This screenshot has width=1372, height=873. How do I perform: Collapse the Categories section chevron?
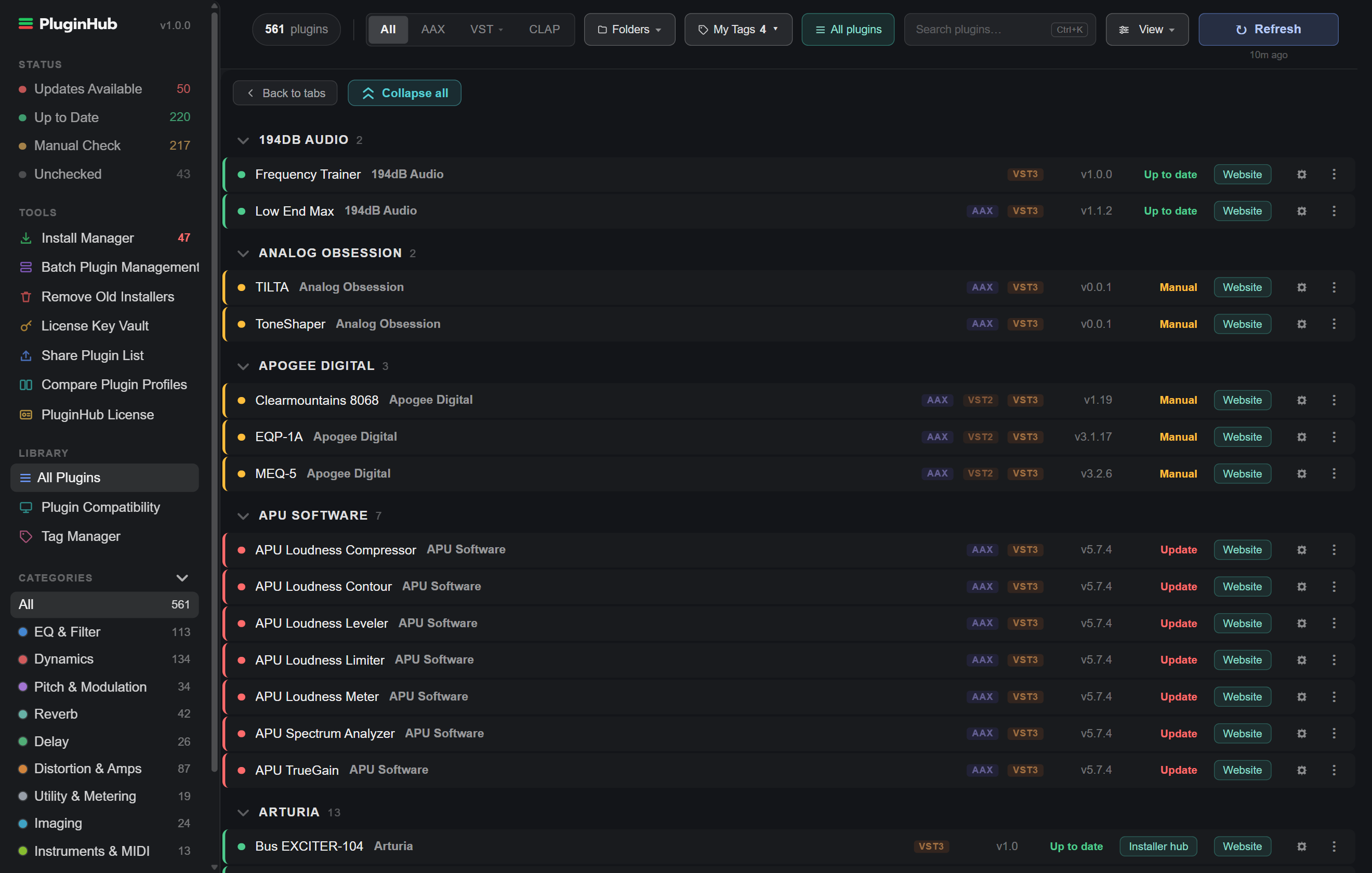182,578
